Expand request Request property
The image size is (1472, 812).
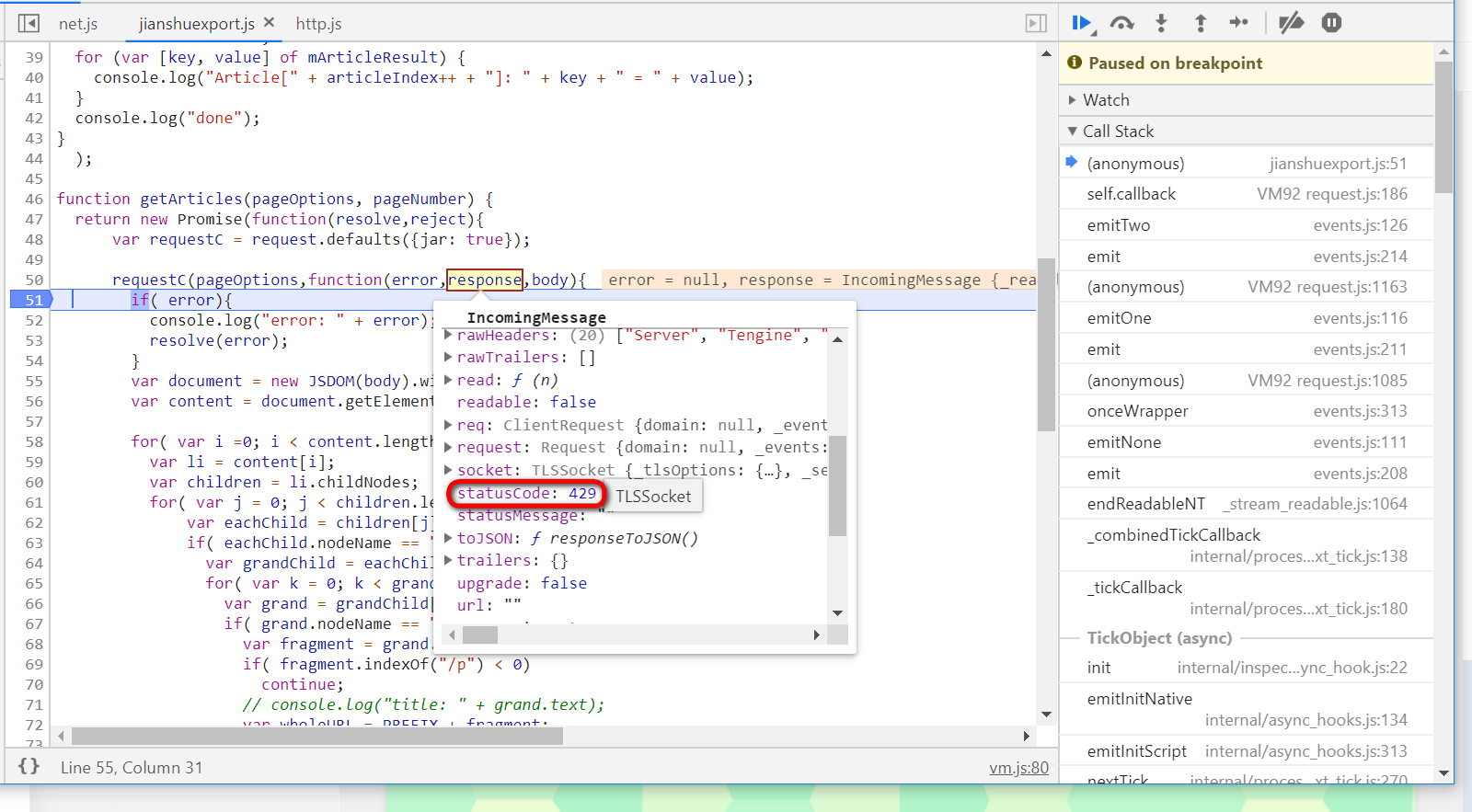pos(448,446)
